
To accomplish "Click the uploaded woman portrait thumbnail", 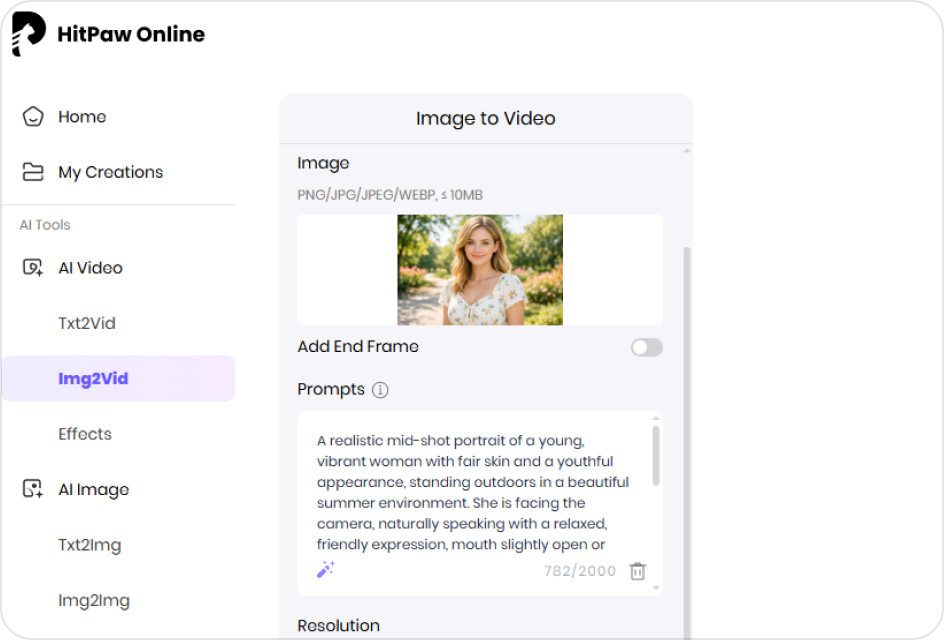I will coord(480,270).
